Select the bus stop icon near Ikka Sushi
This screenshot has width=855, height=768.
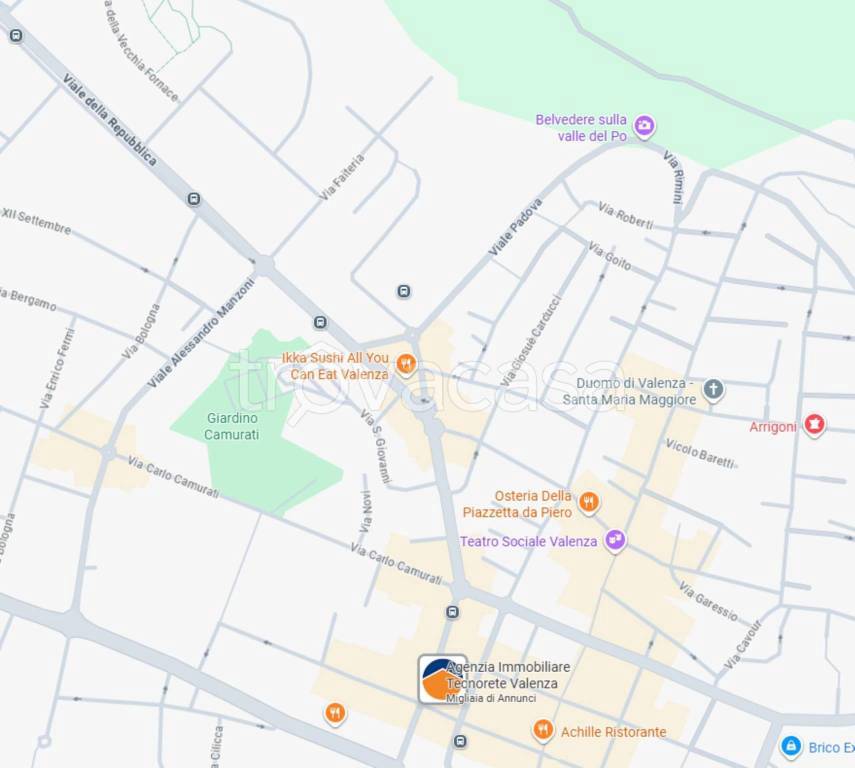[321, 322]
